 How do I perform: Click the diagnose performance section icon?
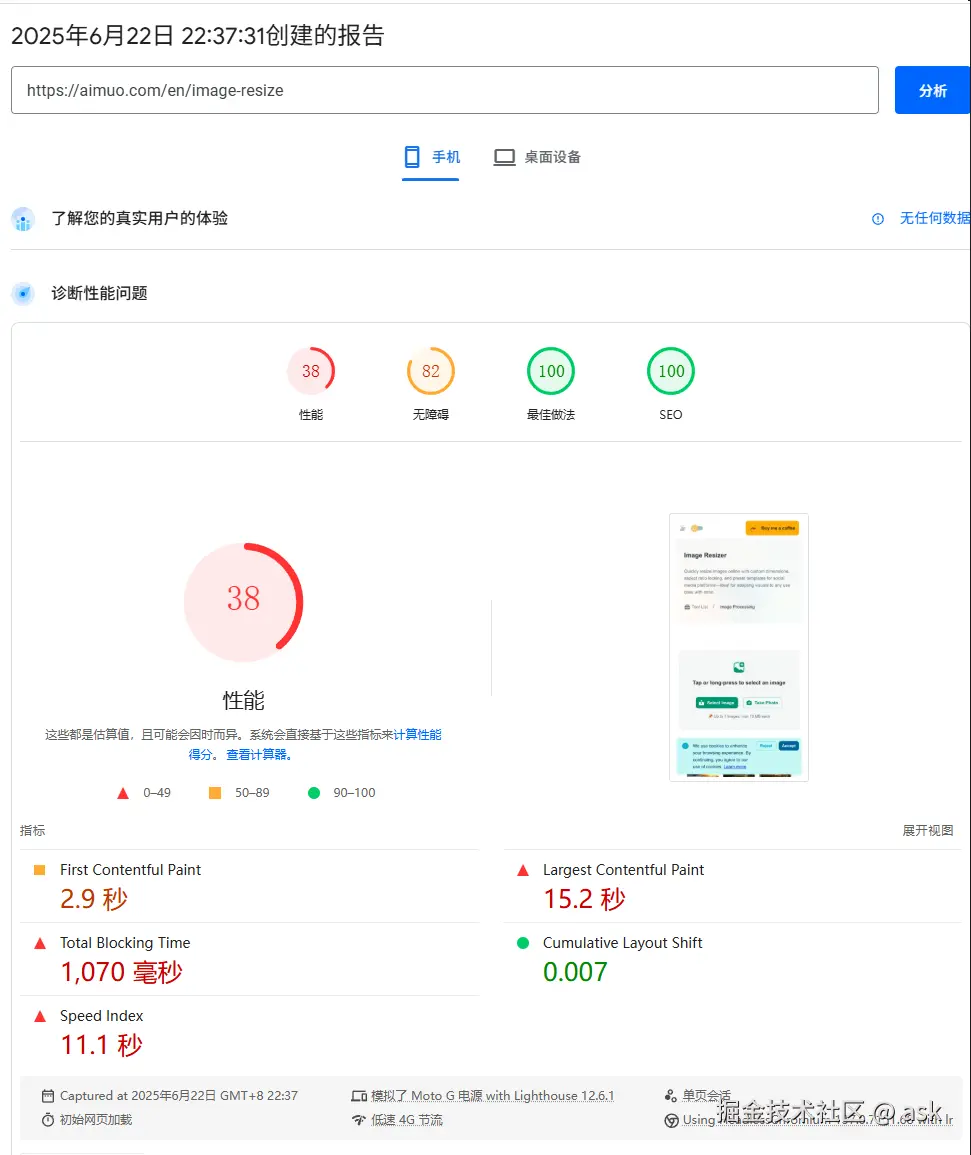[x=23, y=293]
